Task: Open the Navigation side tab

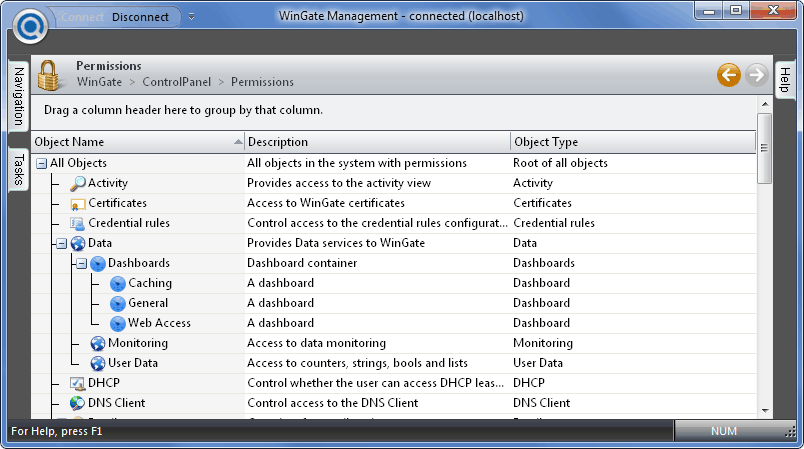Action: [x=18, y=96]
